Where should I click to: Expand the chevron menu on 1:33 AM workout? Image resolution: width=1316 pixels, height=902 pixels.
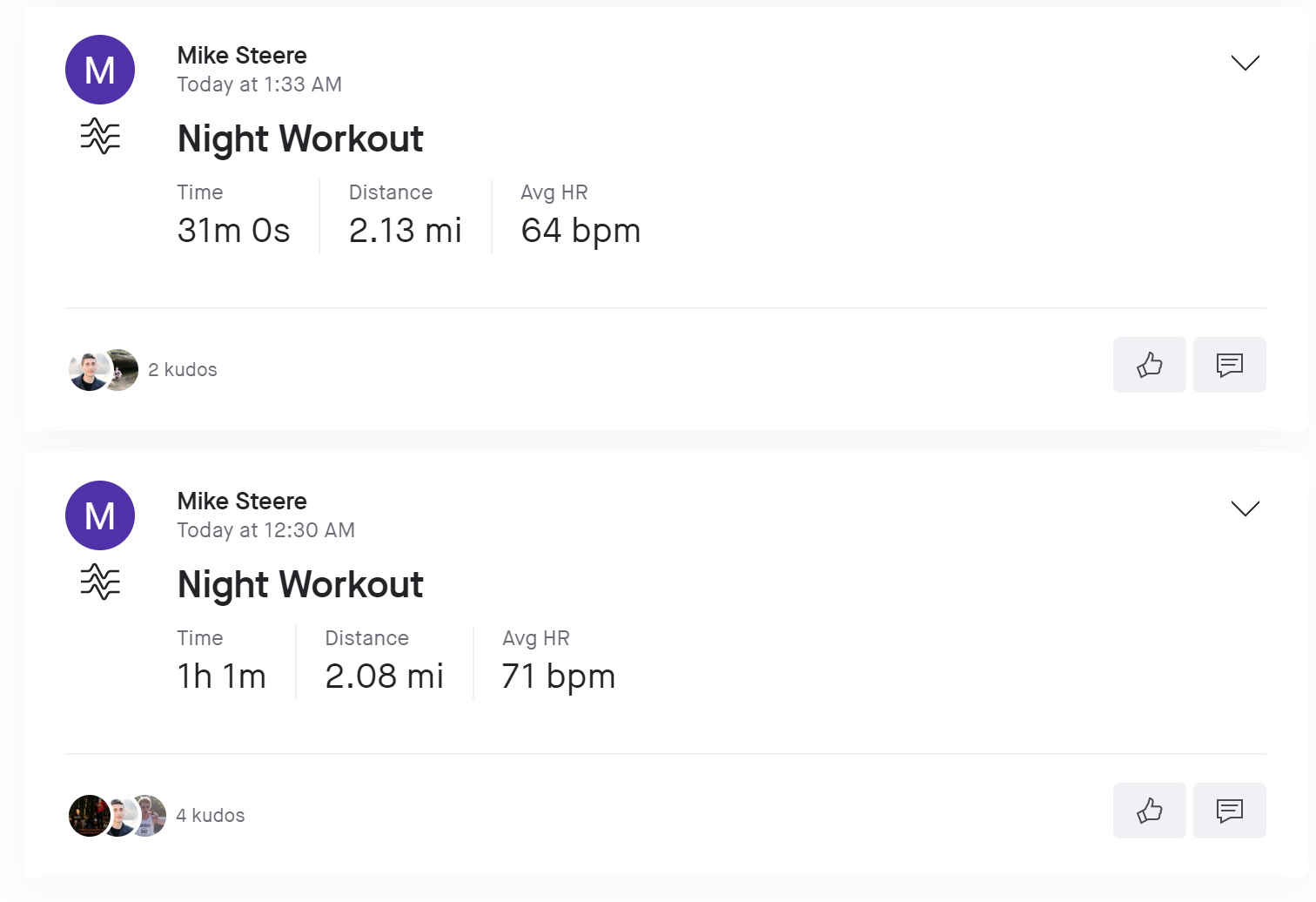(1245, 63)
